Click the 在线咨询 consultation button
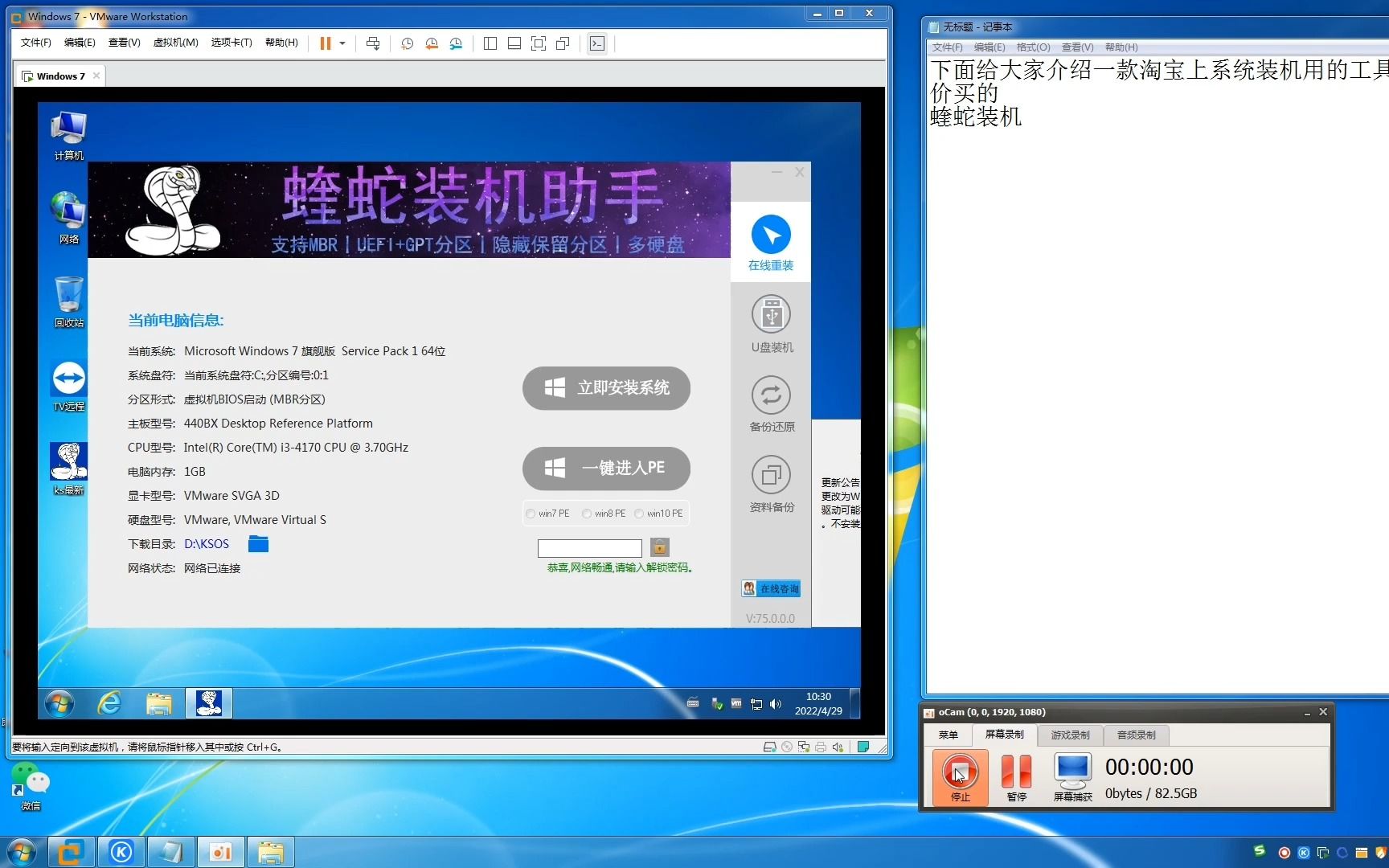The height and width of the screenshot is (868, 1389). 771,588
